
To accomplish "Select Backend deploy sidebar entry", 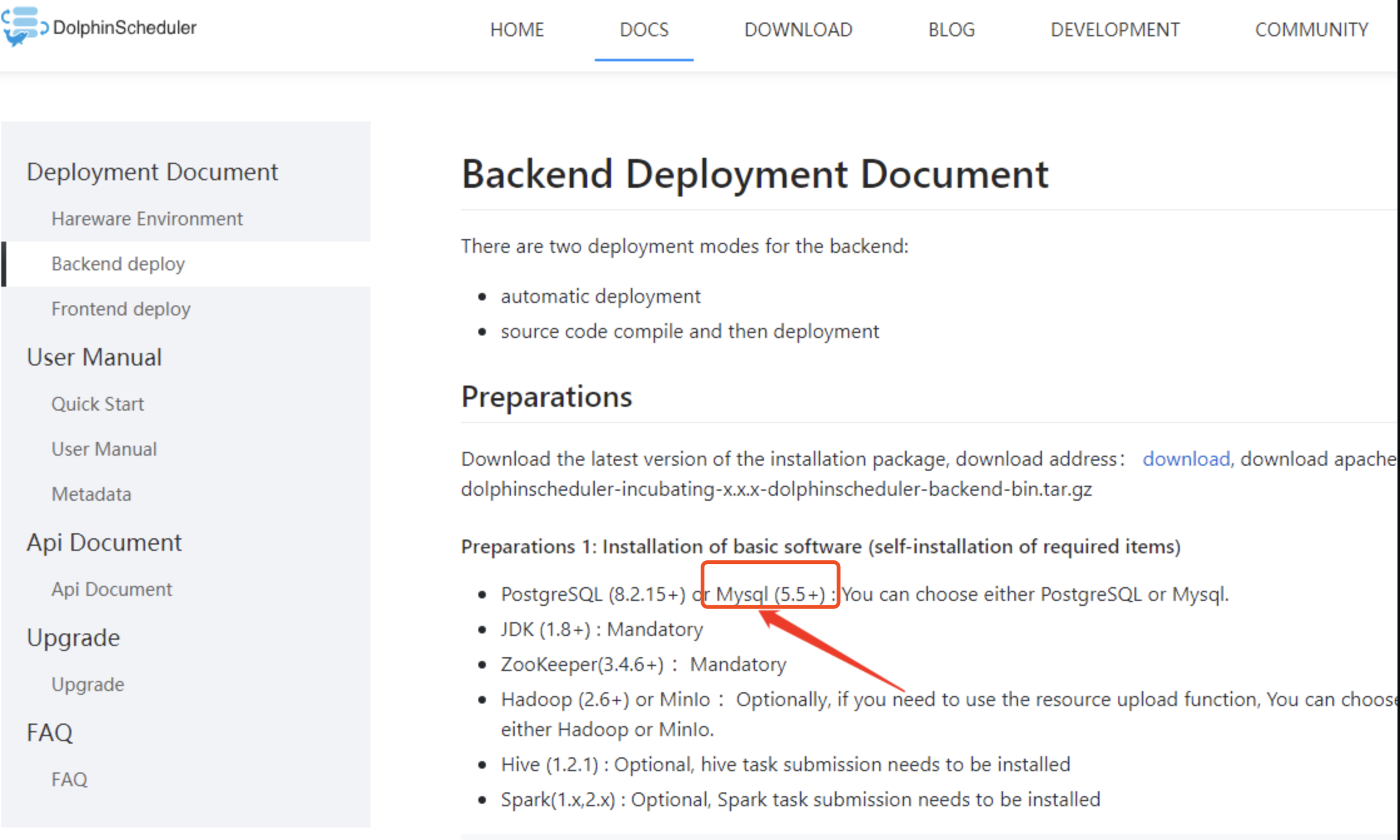I will [x=118, y=264].
